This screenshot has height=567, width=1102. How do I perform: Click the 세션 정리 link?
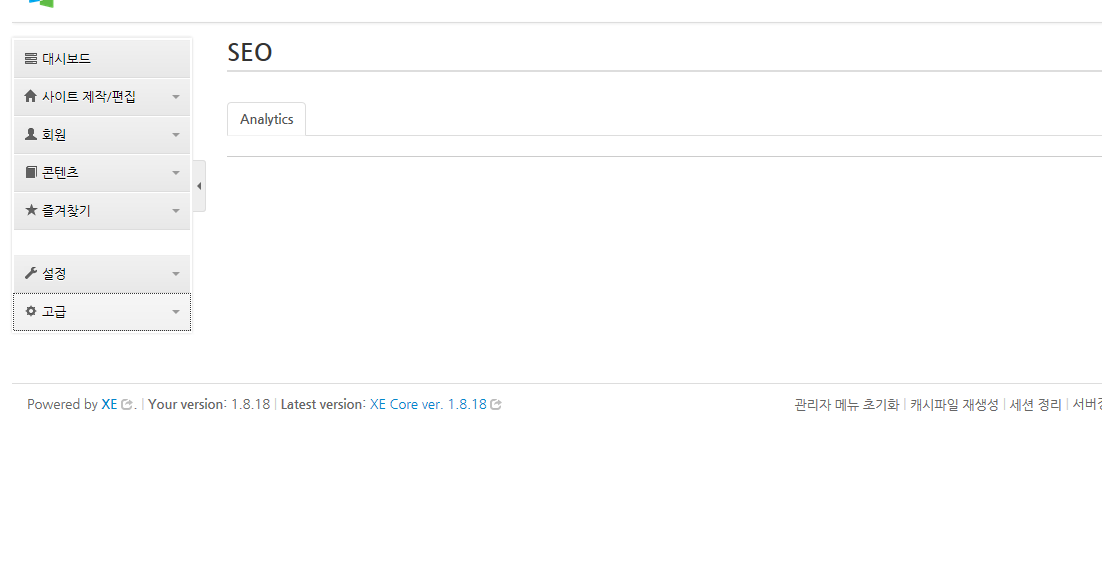1035,405
